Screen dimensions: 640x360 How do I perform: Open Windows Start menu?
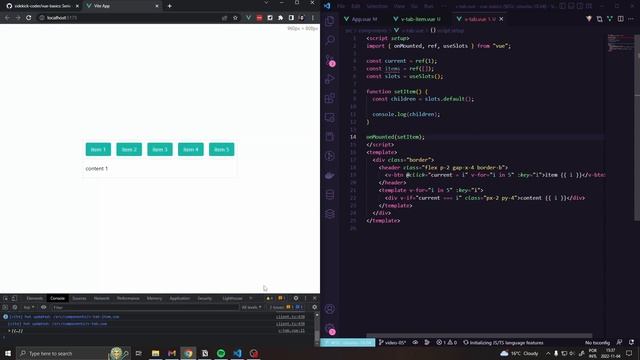(x=8, y=353)
